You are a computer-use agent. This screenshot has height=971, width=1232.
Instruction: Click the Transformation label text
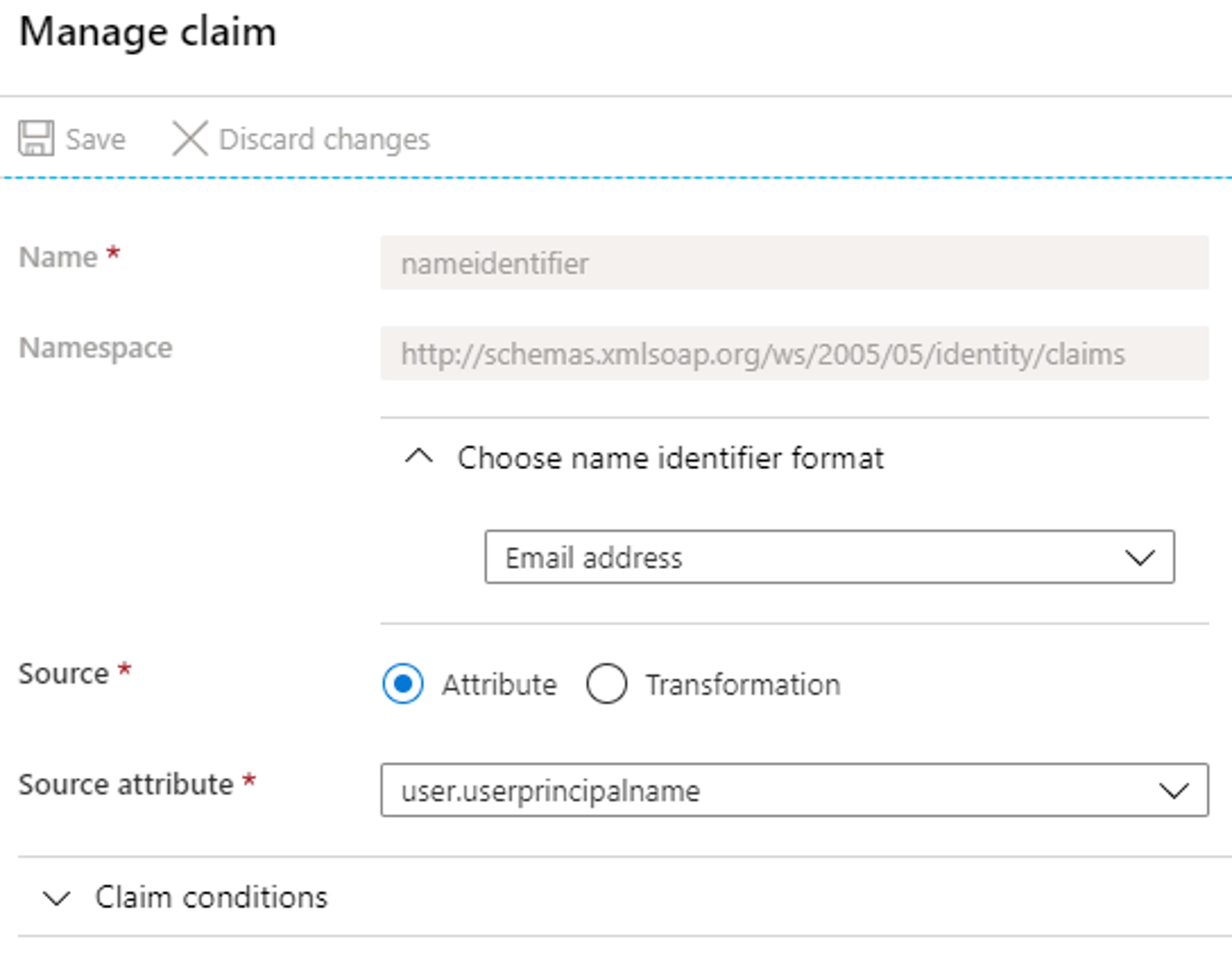pos(743,684)
